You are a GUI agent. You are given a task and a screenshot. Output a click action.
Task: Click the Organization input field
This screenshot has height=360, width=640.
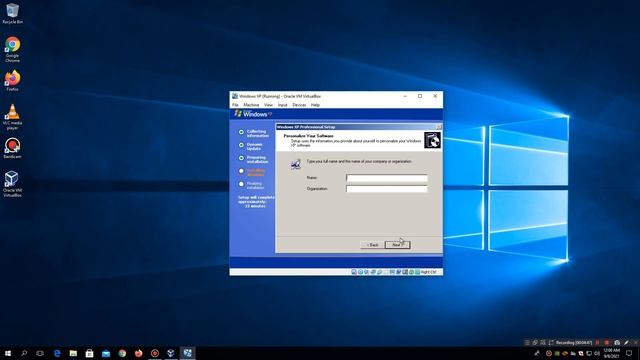coord(387,189)
